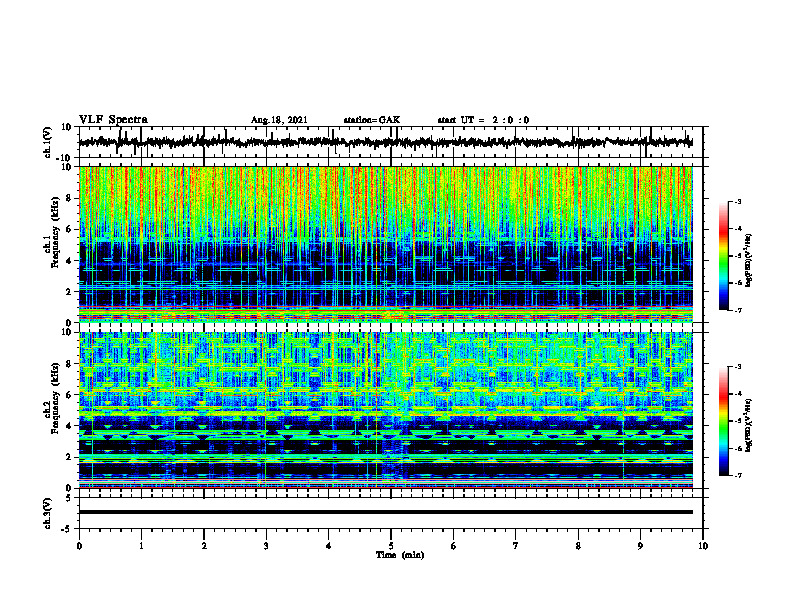Screen dimensions: 792x612
Task: Select the "Aug.18, 2021" date label
Action: coord(279,120)
